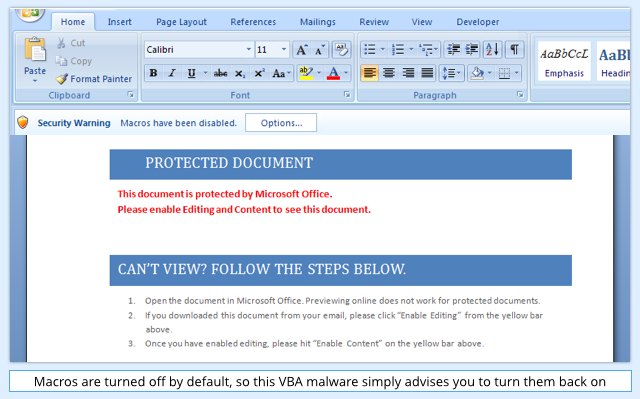The height and width of the screenshot is (399, 640).
Task: Click the Shading paint bucket icon
Action: [477, 73]
